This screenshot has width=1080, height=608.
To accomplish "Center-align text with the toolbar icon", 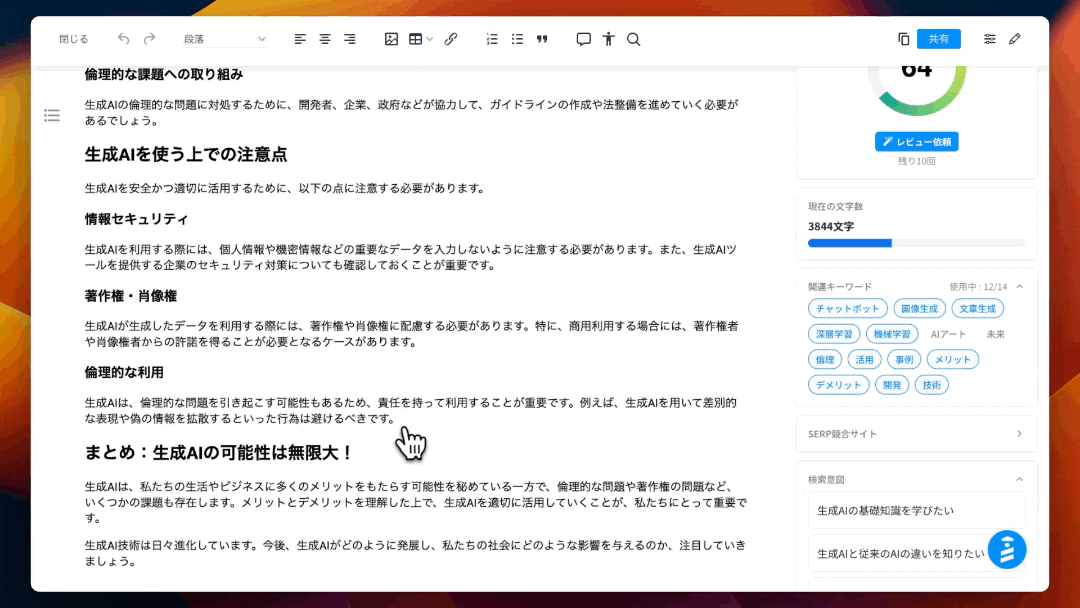I will pos(325,39).
